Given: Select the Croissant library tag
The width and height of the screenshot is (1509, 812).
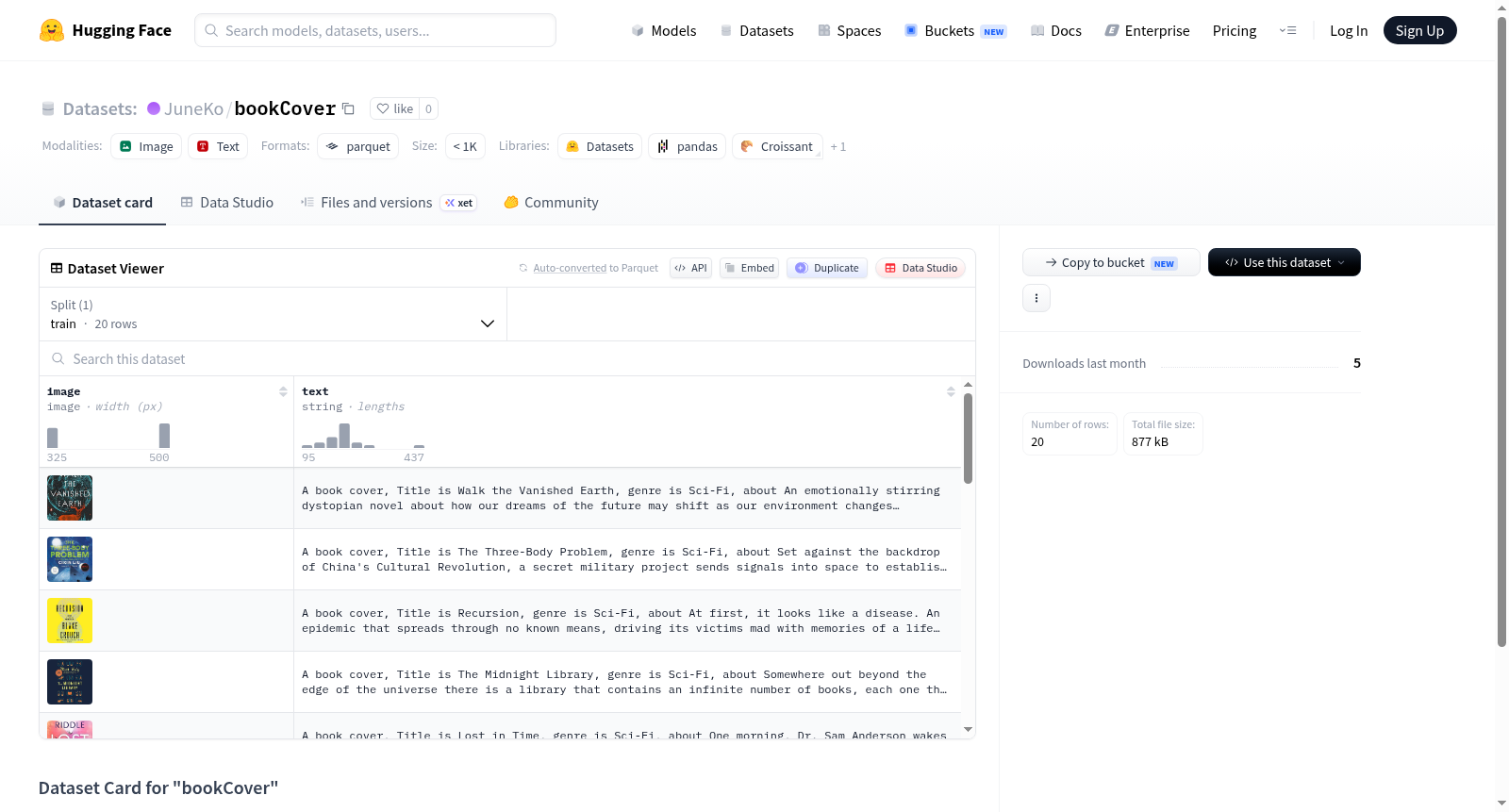Looking at the screenshot, I should coord(777,146).
